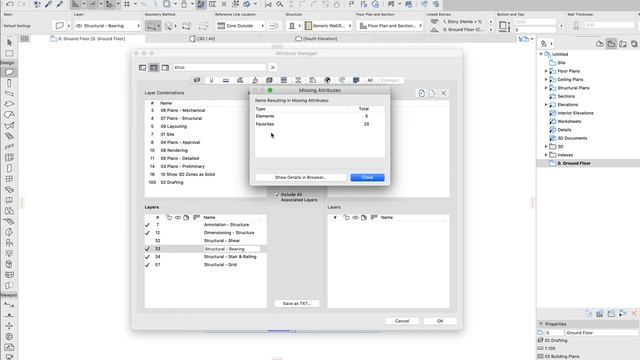This screenshot has height=360, width=640.
Task: Switch to left-panel-only view in Attribute Manager
Action: (142, 67)
